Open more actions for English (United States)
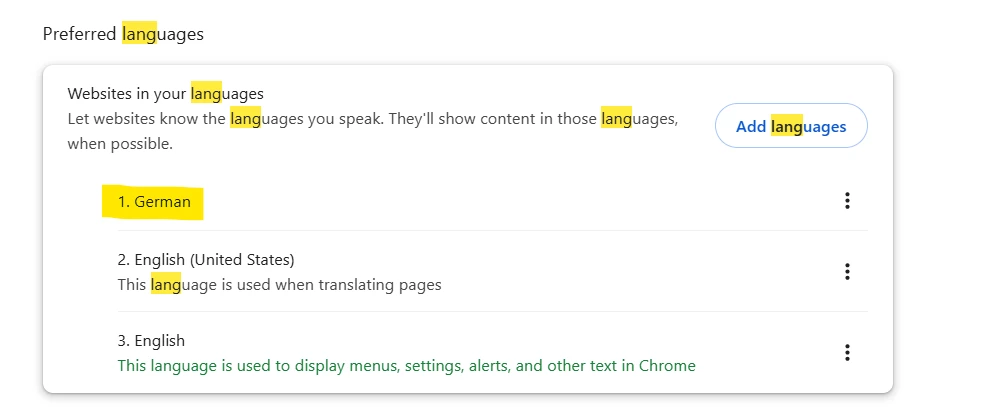Image resolution: width=982 pixels, height=407 pixels. (847, 271)
